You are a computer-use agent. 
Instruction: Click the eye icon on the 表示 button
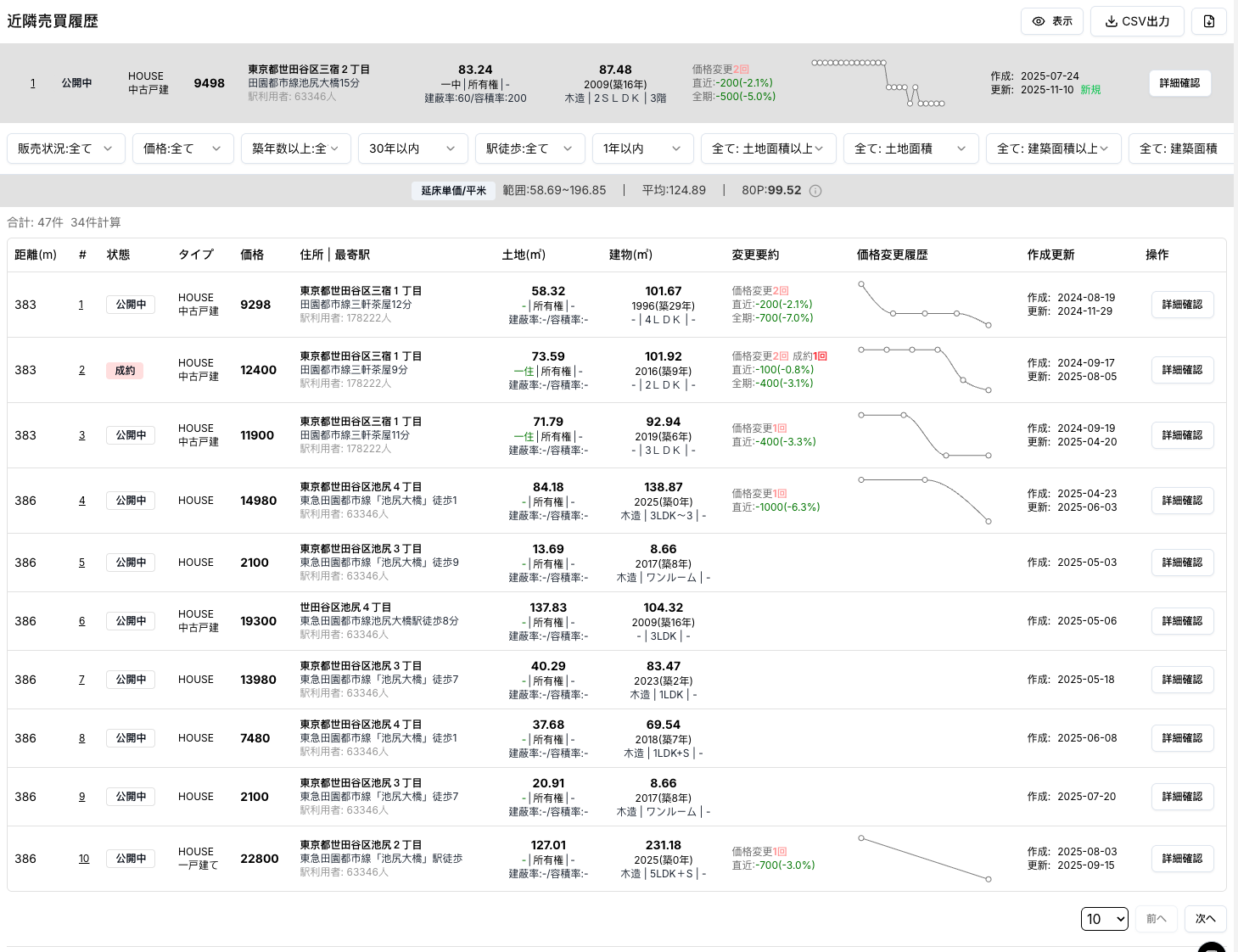pos(1038,21)
